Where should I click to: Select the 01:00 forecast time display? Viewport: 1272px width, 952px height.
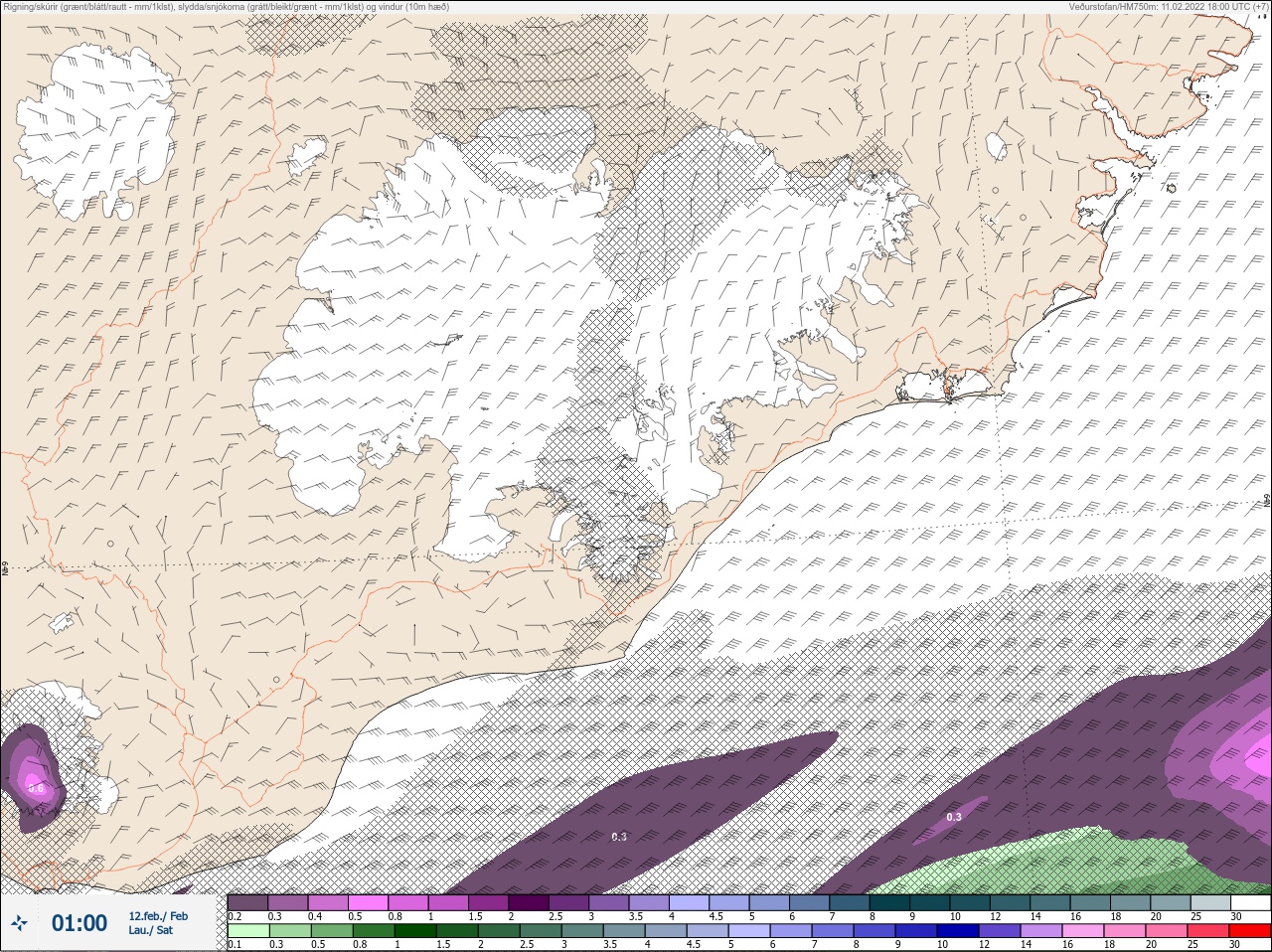pyautogui.click(x=79, y=923)
